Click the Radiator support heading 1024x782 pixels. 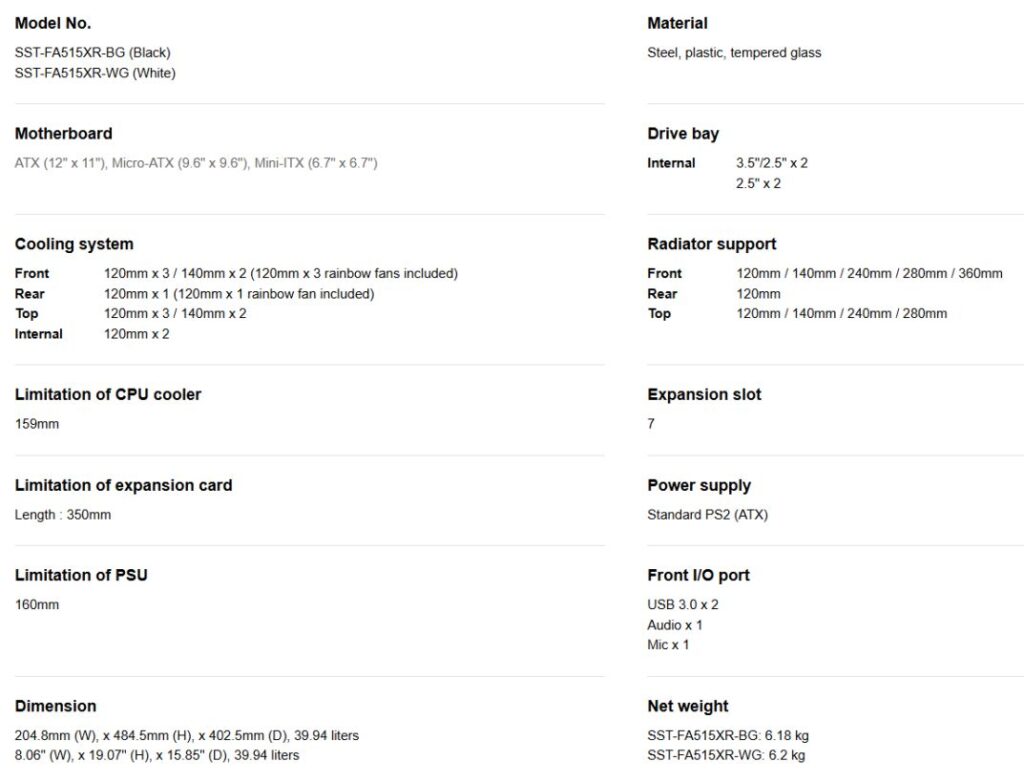coord(712,244)
